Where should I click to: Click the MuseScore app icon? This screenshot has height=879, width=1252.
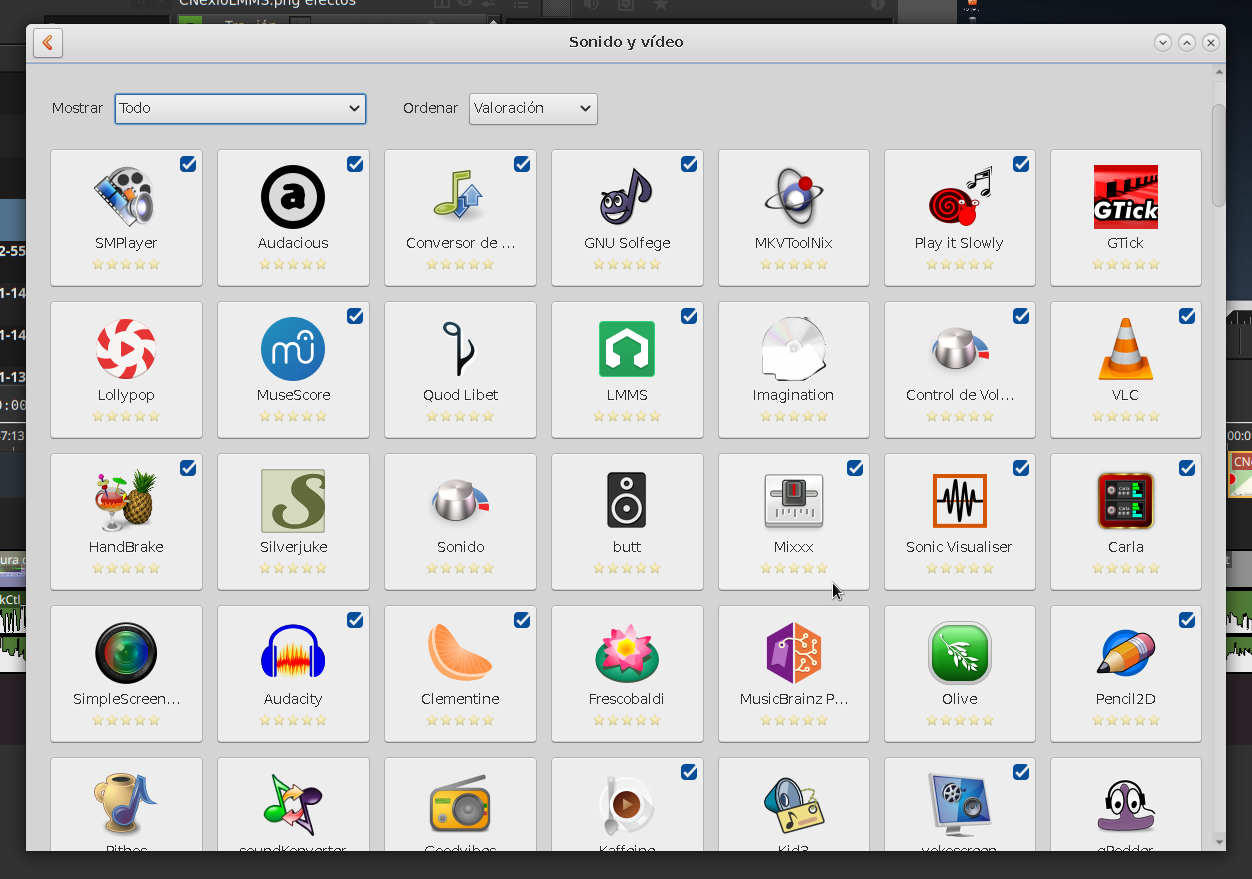pos(293,349)
